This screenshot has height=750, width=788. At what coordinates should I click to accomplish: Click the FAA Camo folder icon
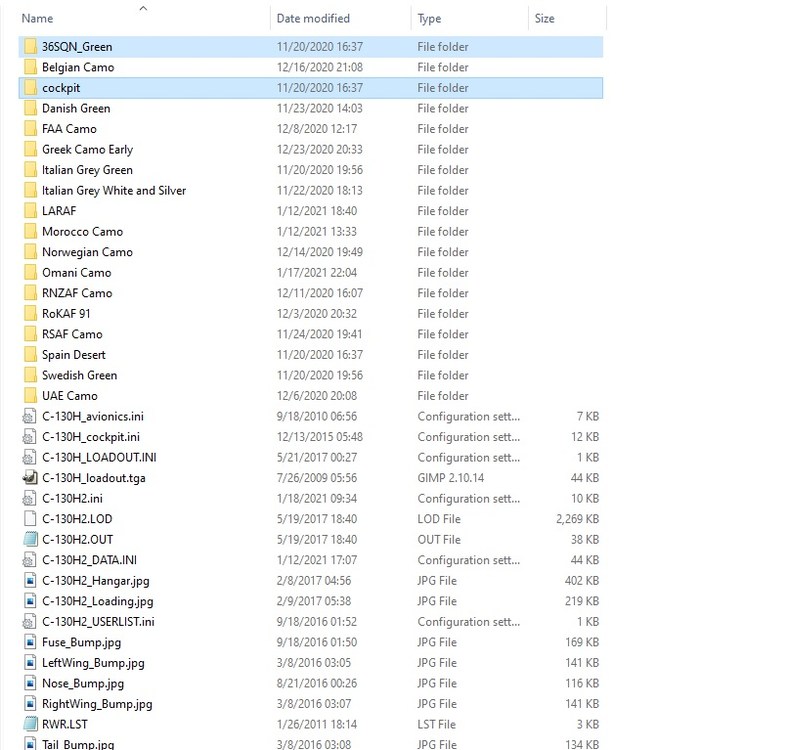pyautogui.click(x=30, y=129)
